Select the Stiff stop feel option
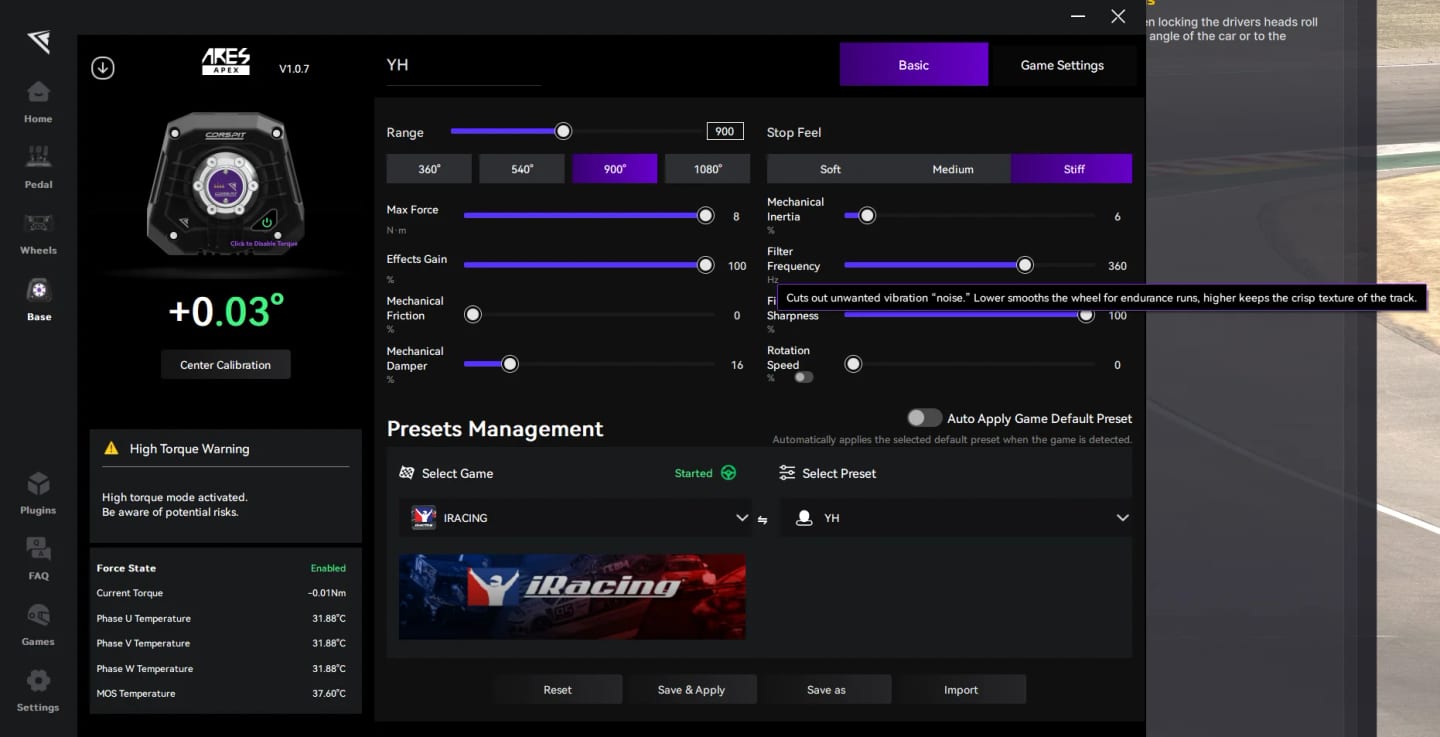This screenshot has height=737, width=1440. pos(1072,169)
